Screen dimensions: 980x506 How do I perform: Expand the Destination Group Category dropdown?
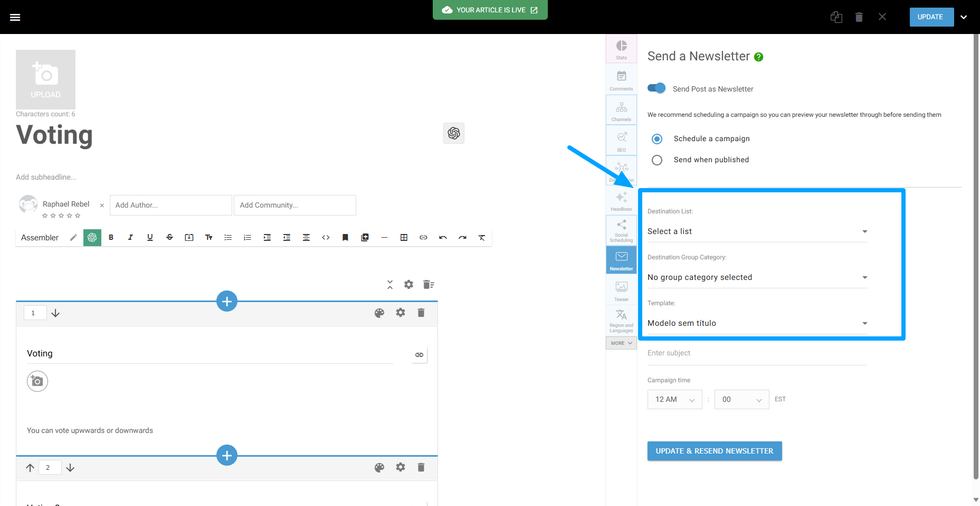[757, 277]
